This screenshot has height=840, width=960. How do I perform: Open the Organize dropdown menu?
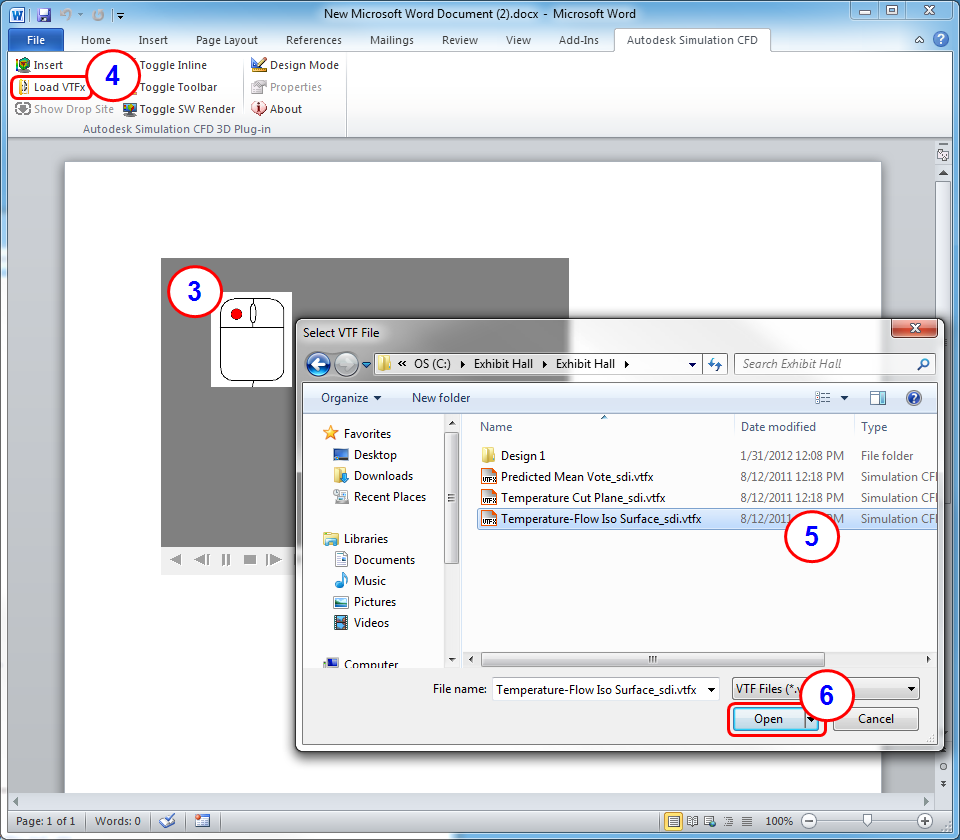[x=348, y=397]
